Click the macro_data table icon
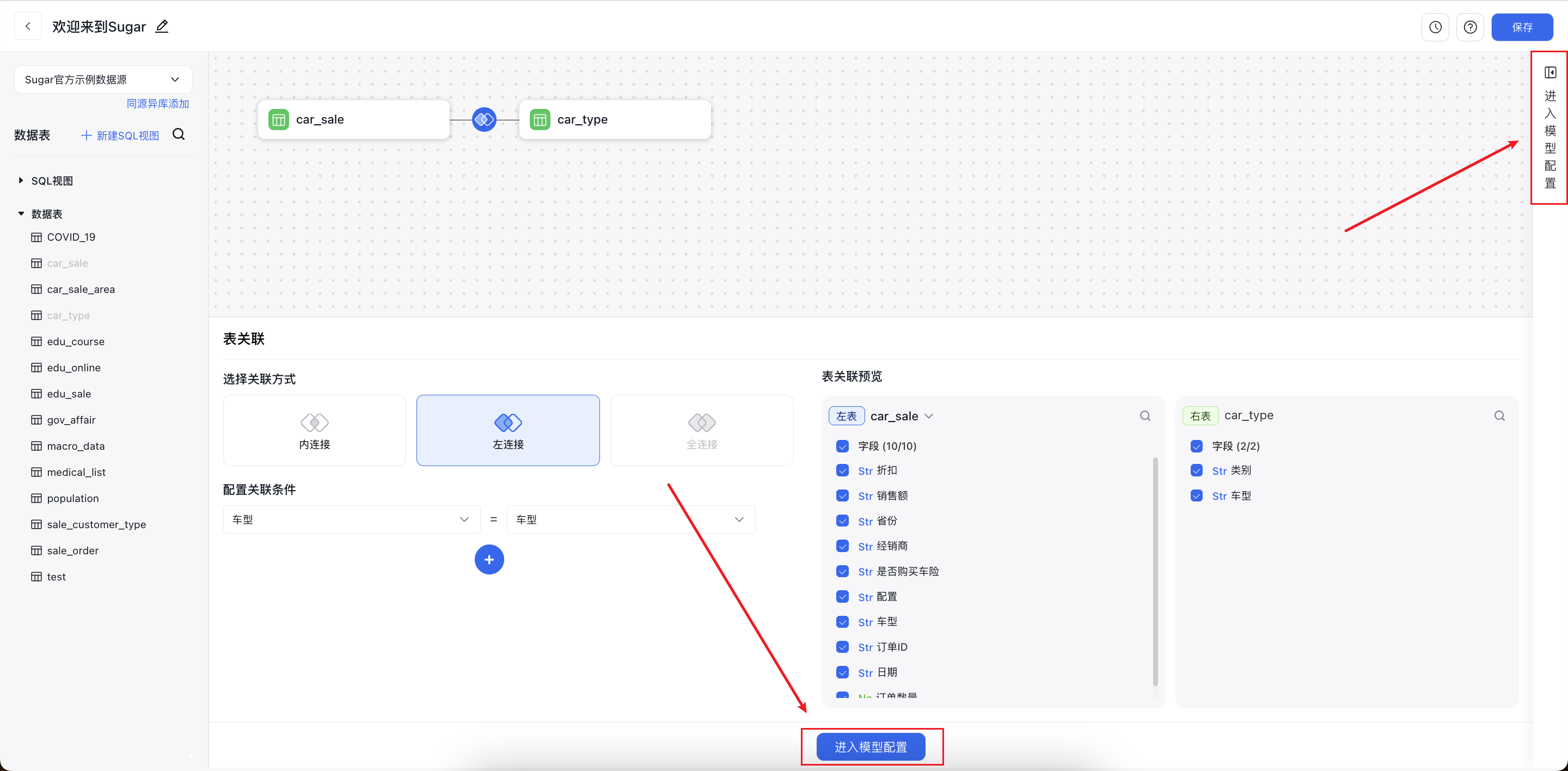This screenshot has width=1568, height=771. click(x=36, y=446)
